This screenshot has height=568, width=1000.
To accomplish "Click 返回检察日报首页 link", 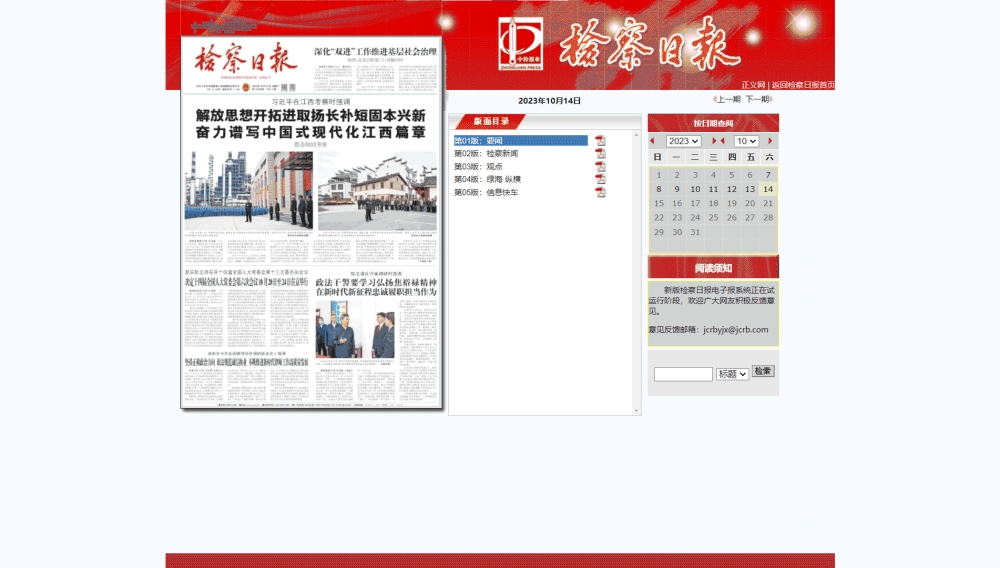I will point(803,85).
